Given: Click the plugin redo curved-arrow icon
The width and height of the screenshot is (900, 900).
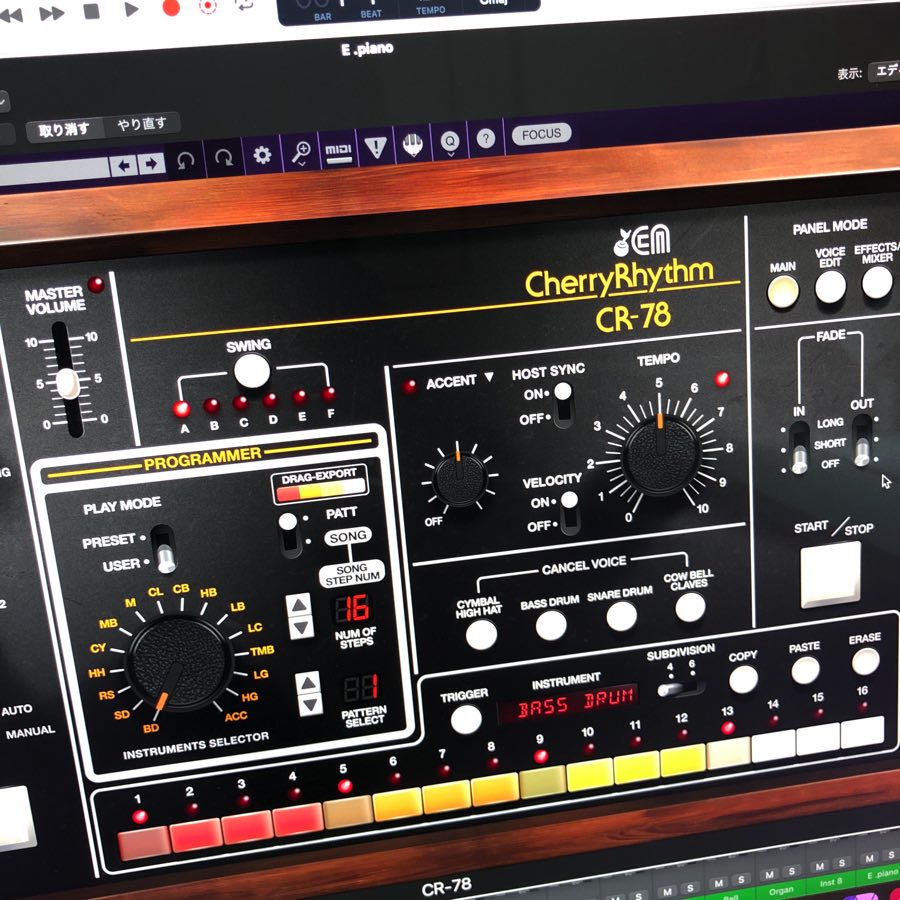Looking at the screenshot, I should 223,157.
